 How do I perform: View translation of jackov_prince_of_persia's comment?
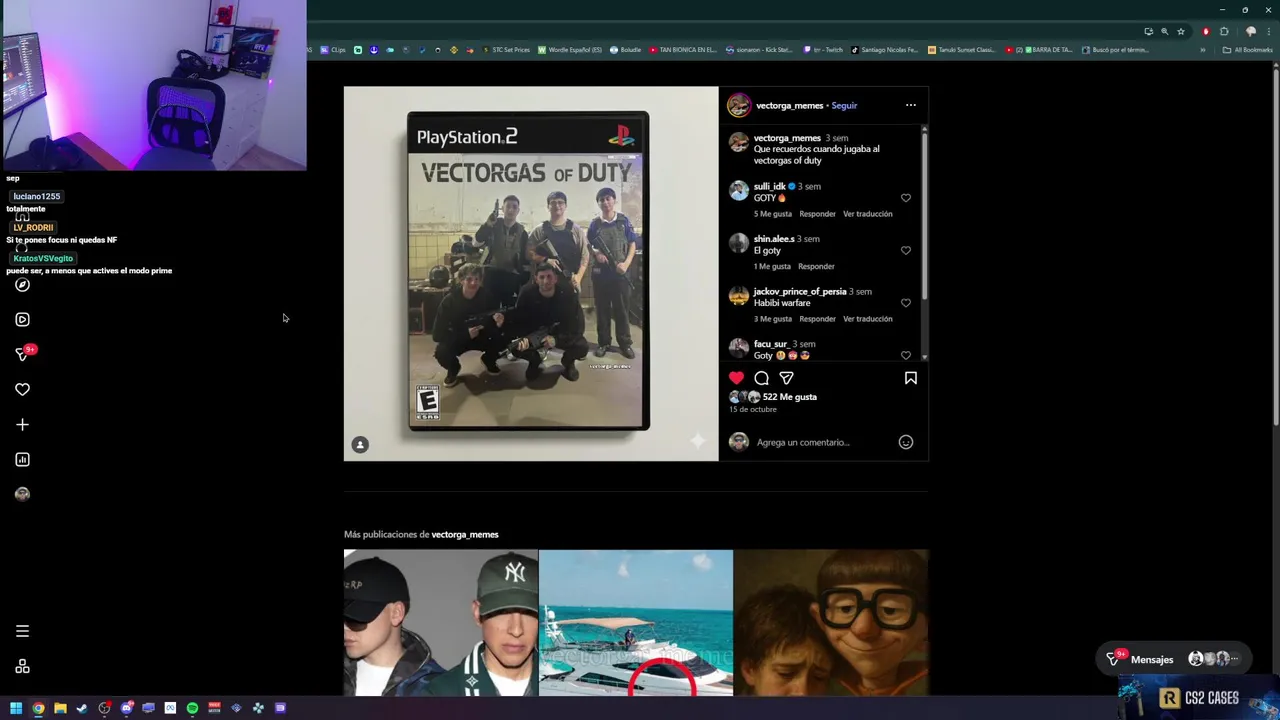tap(867, 319)
